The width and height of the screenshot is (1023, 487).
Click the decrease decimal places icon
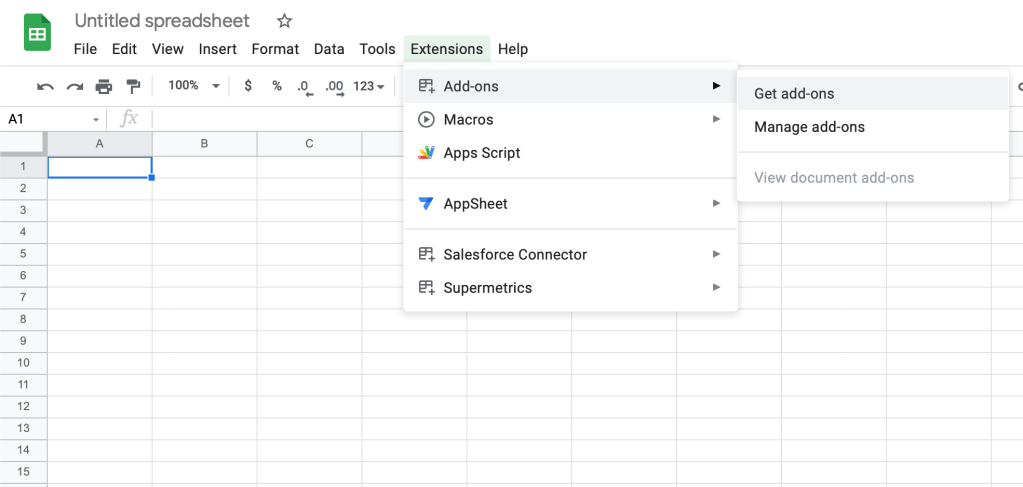point(305,87)
